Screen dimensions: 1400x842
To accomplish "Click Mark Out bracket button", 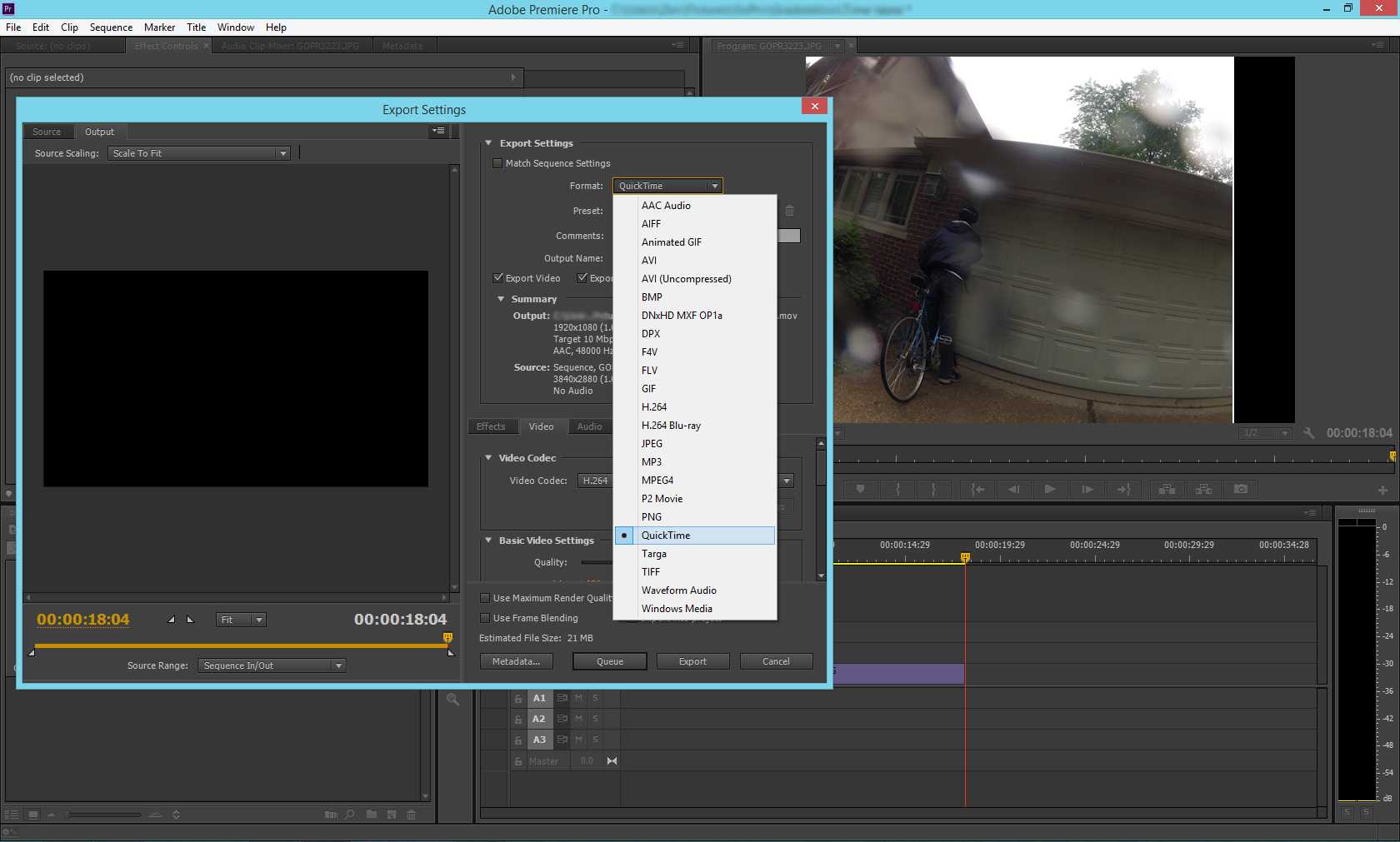I will (x=933, y=490).
